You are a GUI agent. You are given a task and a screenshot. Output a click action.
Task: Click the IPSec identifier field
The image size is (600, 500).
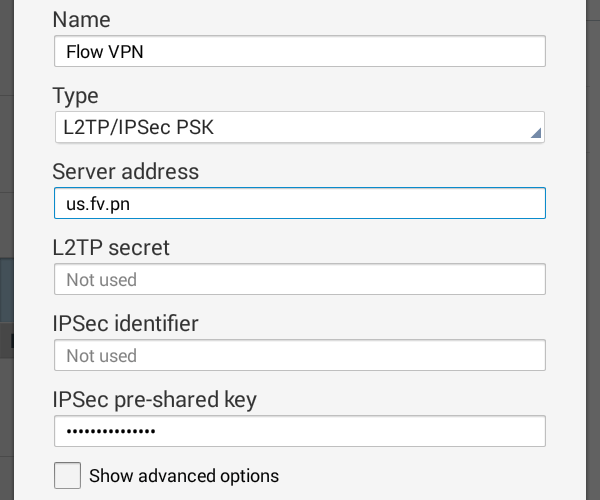pyautogui.click(x=298, y=355)
